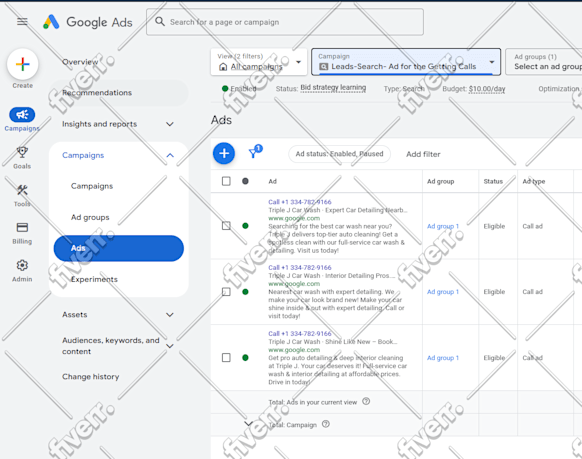Click the campaign search-type icon in selector

(x=324, y=67)
